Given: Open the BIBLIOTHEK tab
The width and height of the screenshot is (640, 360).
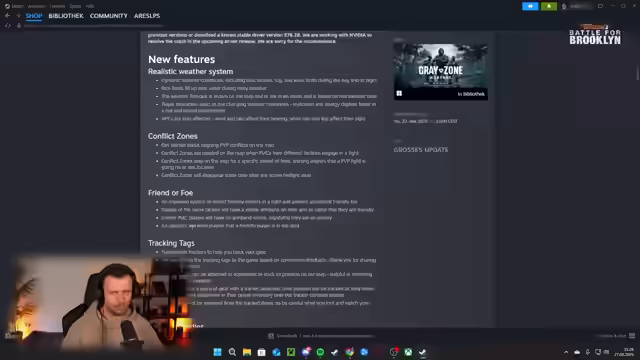Looking at the screenshot, I should (66, 16).
